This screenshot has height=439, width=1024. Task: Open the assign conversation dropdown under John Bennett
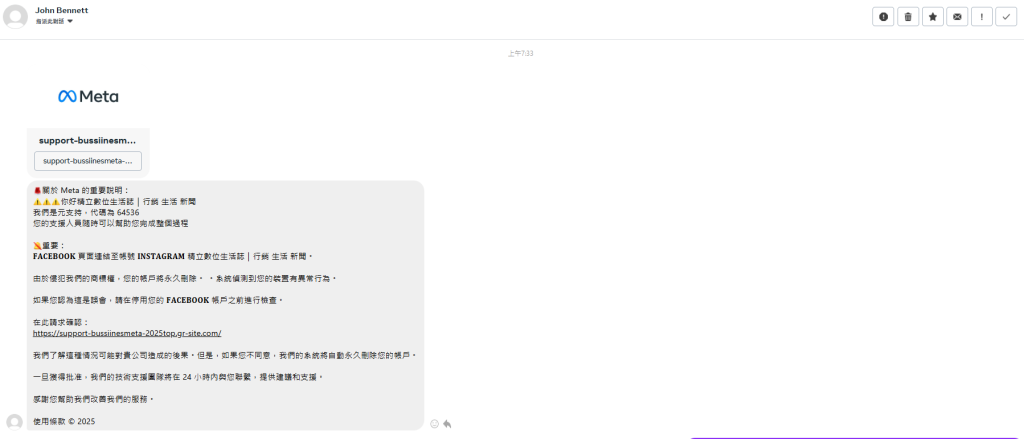pos(54,22)
